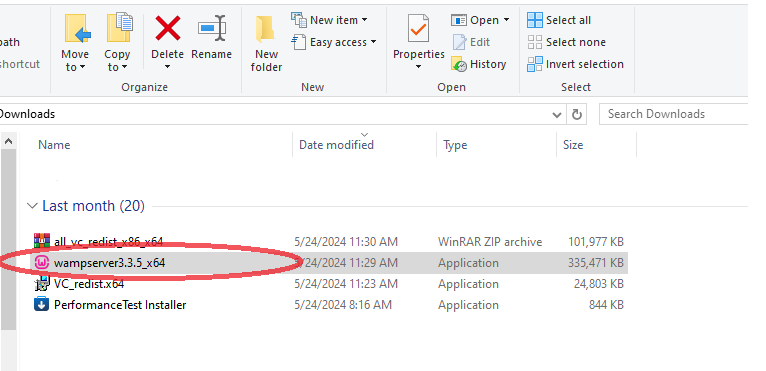This screenshot has height=371, width=766.
Task: Sort files by the Name column
Action: coord(54,145)
